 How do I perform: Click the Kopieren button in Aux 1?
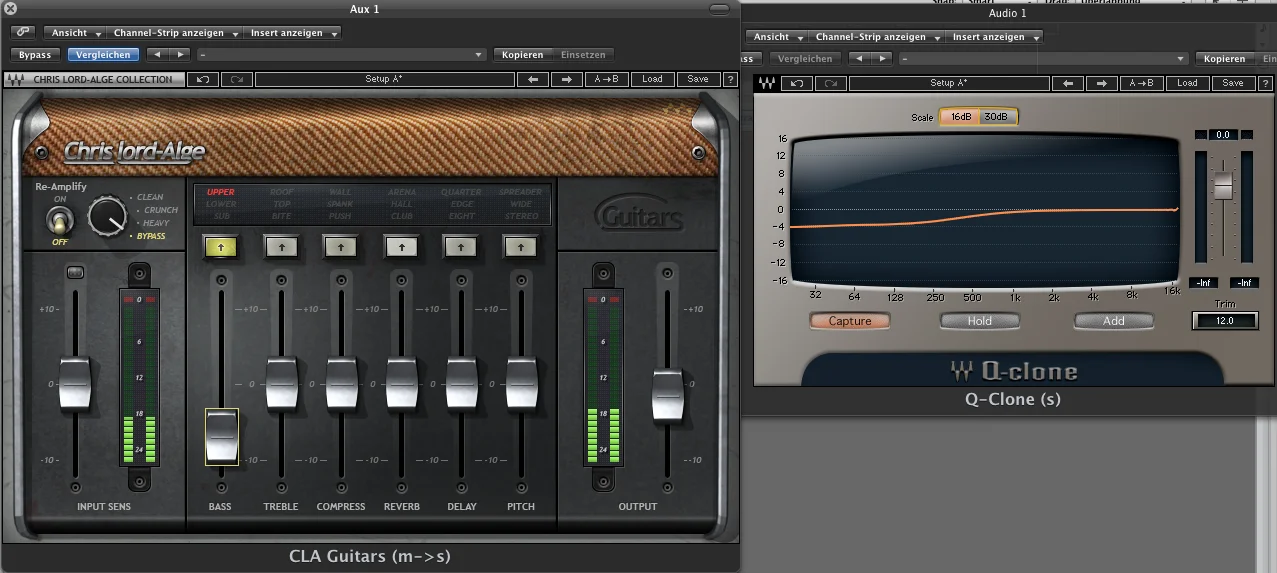pyautogui.click(x=522, y=55)
